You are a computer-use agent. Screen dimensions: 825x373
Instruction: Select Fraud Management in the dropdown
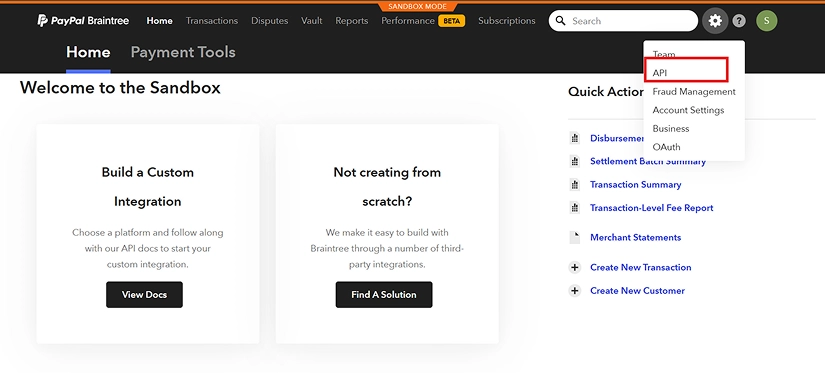point(694,92)
